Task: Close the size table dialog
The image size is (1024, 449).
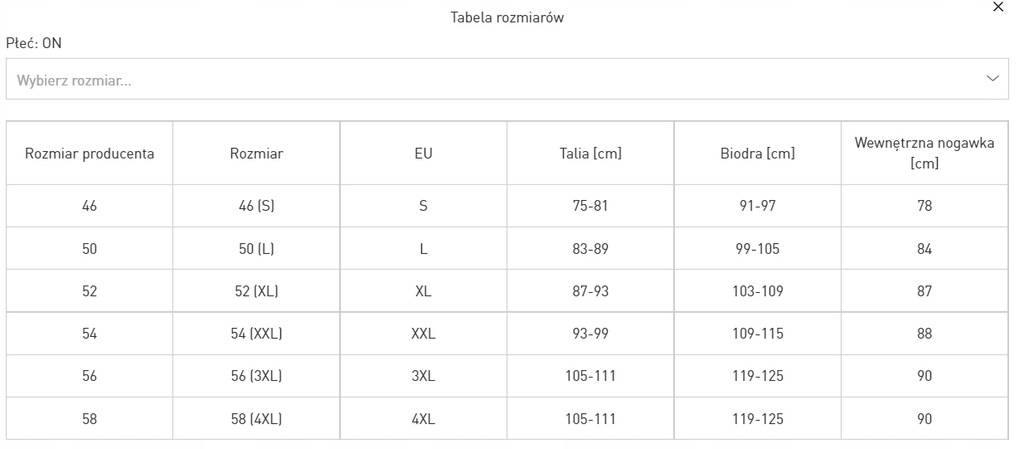Action: click(998, 7)
